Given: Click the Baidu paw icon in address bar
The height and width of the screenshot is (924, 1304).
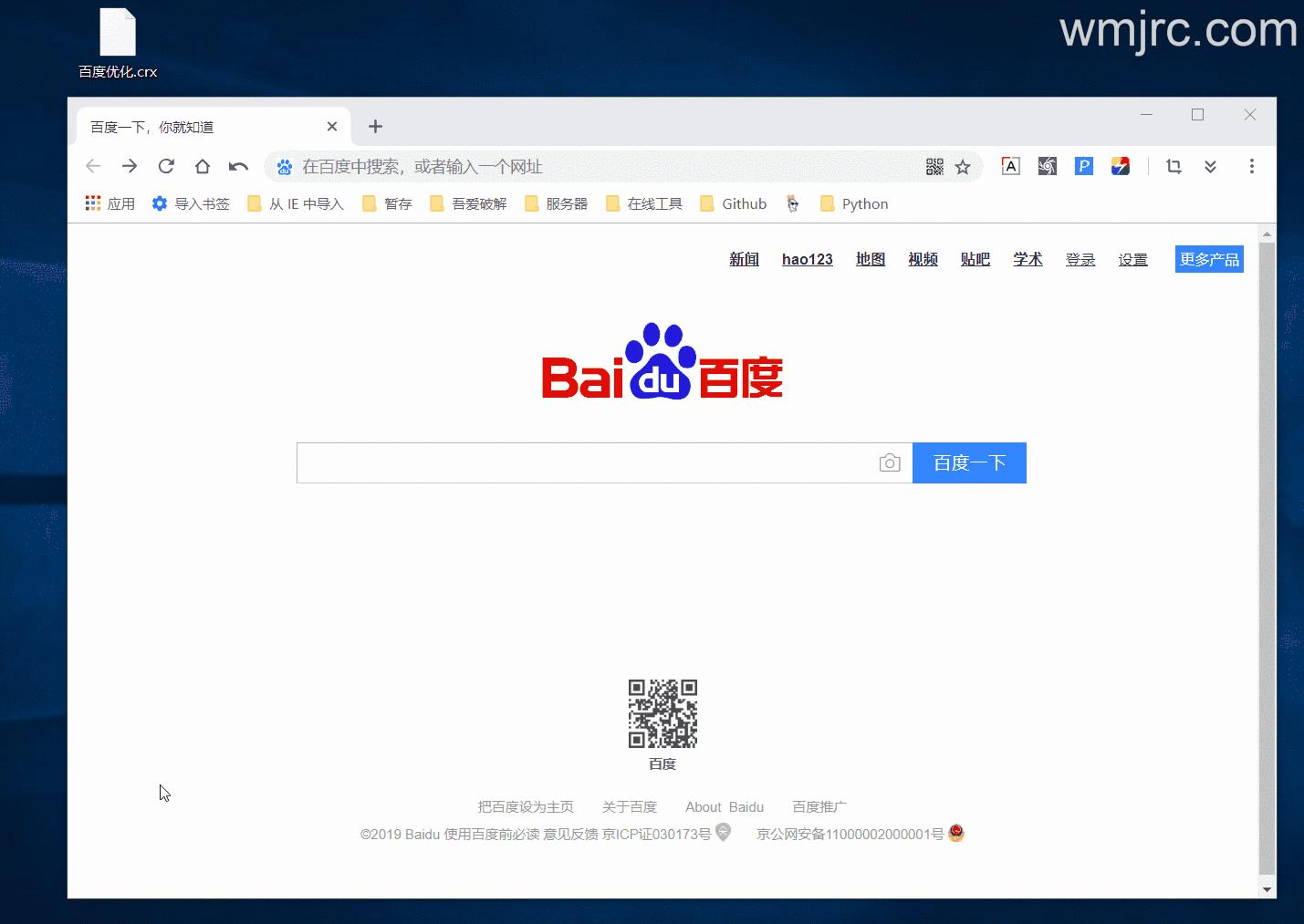Looking at the screenshot, I should [285, 167].
